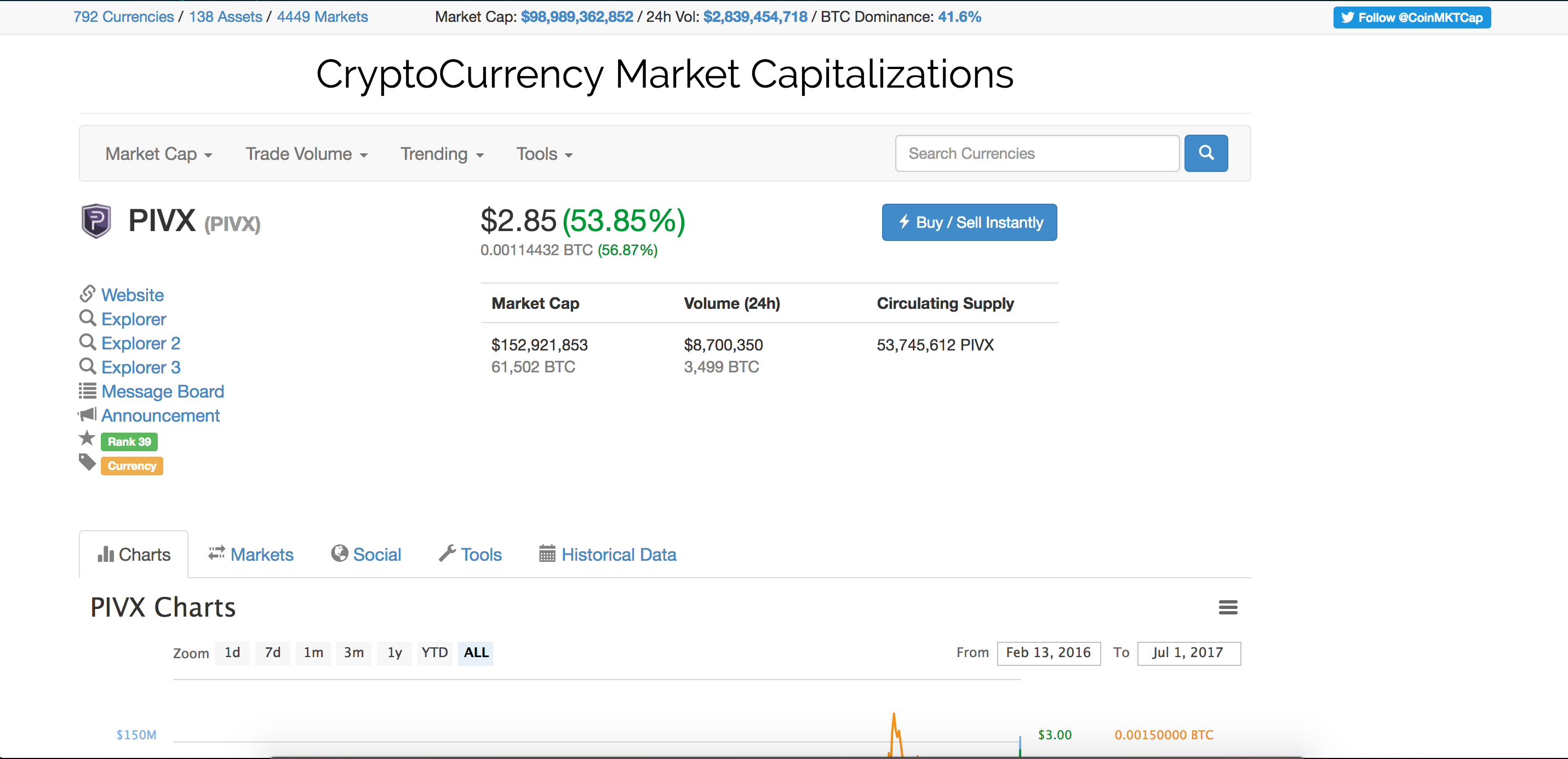This screenshot has height=759, width=1568.
Task: Click the 24h Vol value link
Action: (x=756, y=17)
